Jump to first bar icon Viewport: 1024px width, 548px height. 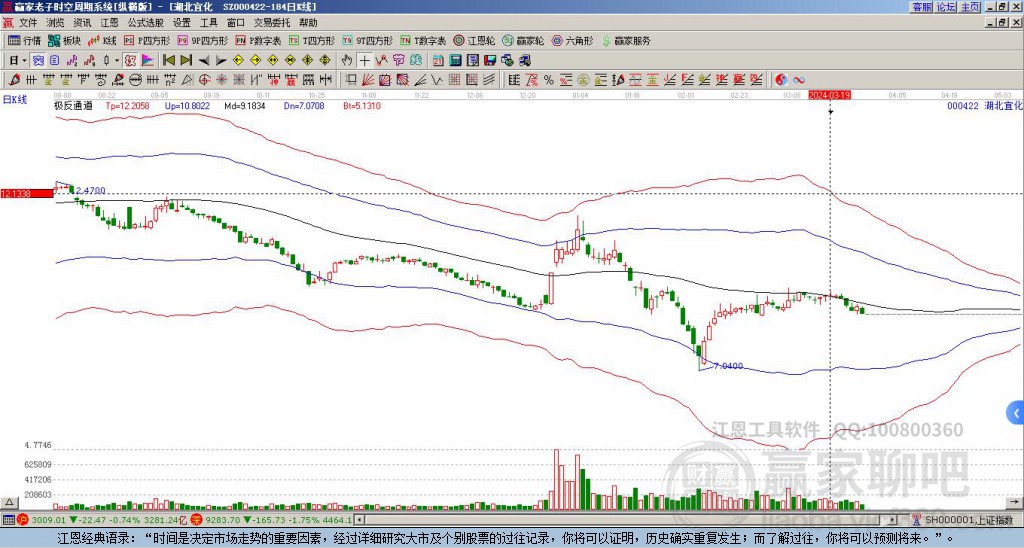point(168,60)
